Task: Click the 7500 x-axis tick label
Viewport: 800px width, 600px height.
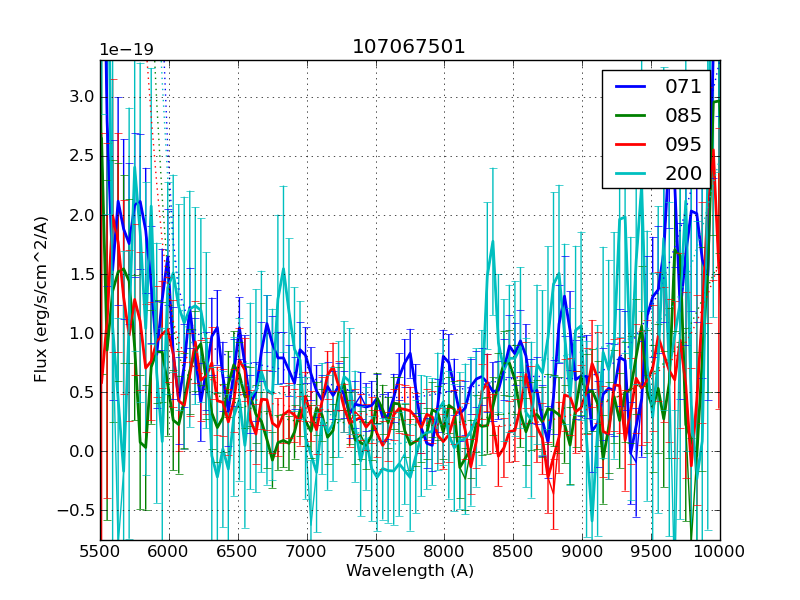Action: [x=376, y=552]
